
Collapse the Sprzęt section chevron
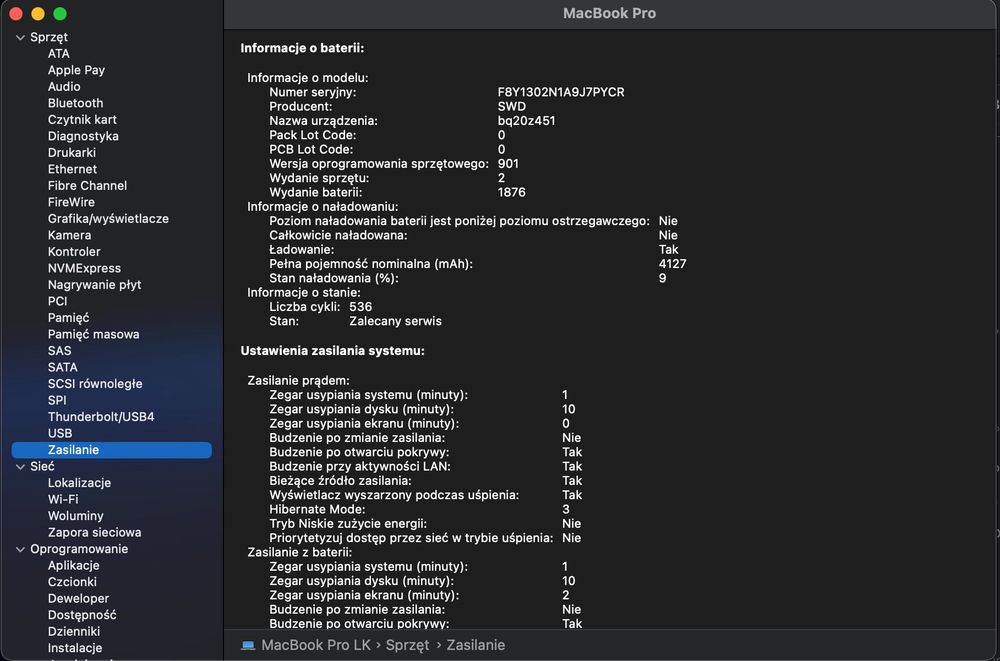(20, 38)
